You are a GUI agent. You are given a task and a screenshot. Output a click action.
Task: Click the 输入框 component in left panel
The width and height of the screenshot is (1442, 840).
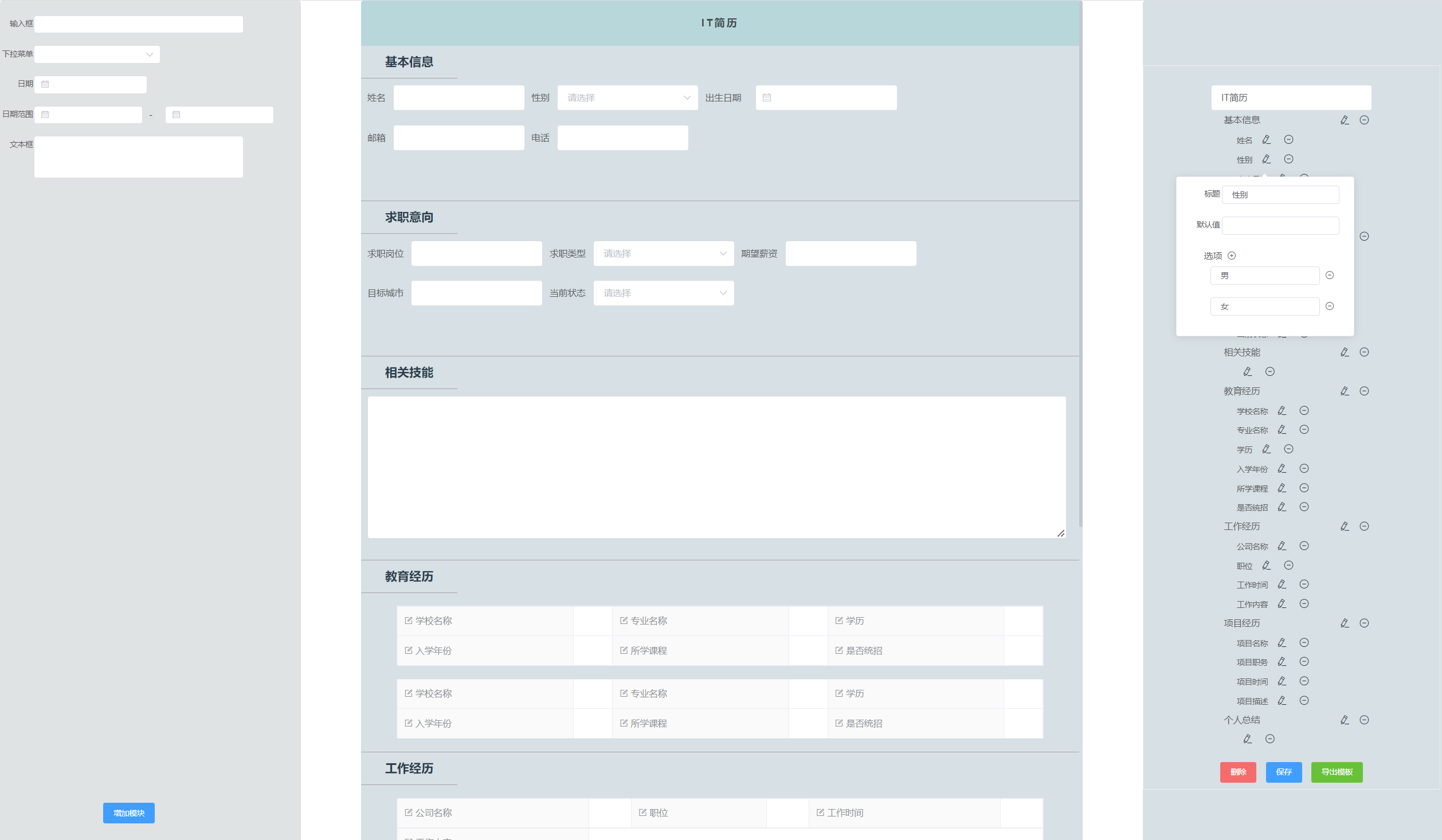[x=139, y=24]
